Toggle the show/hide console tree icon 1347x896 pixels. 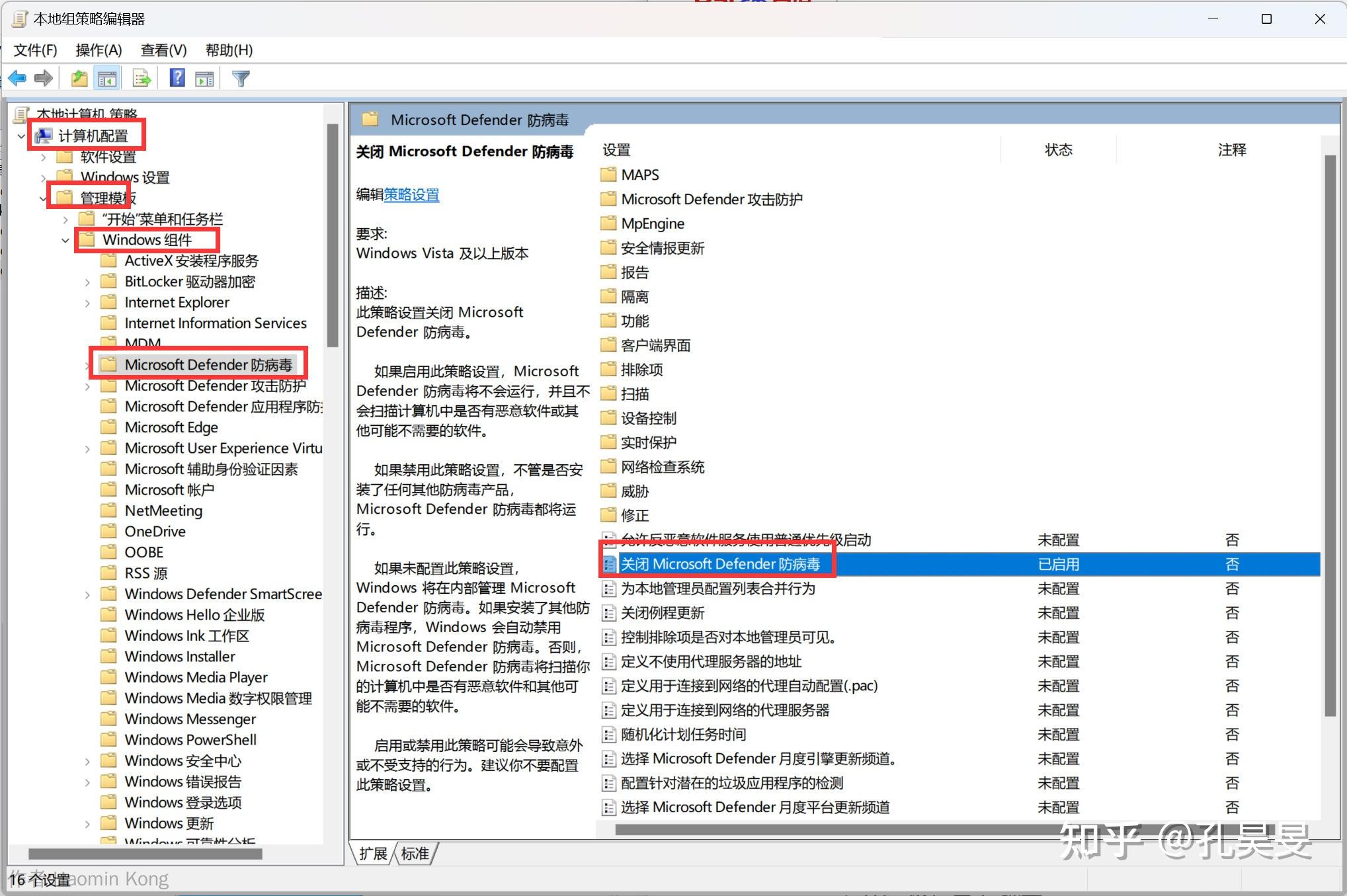[x=107, y=79]
